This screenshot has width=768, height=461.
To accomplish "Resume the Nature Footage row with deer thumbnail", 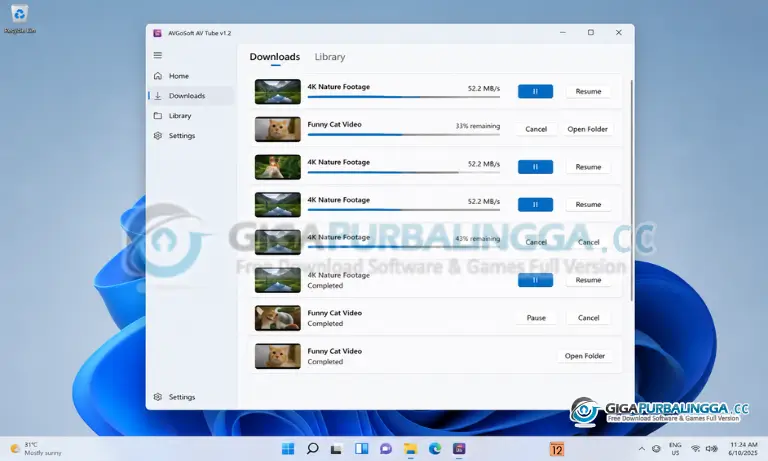I will pyautogui.click(x=588, y=167).
